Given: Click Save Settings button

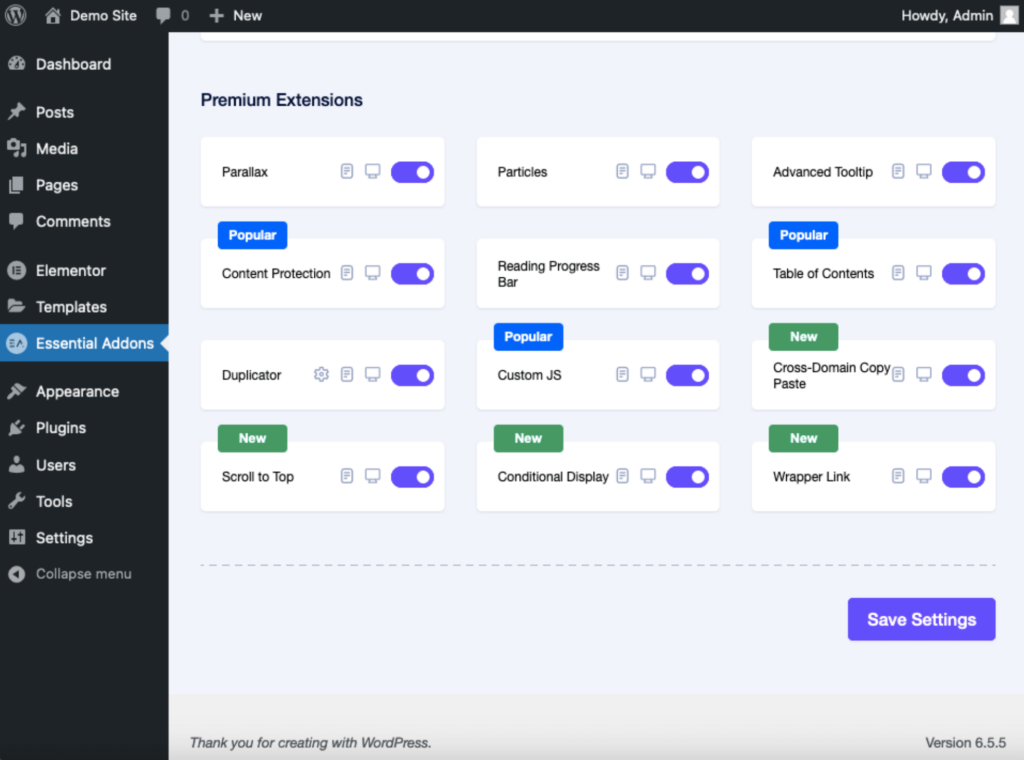Looking at the screenshot, I should pyautogui.click(x=921, y=619).
